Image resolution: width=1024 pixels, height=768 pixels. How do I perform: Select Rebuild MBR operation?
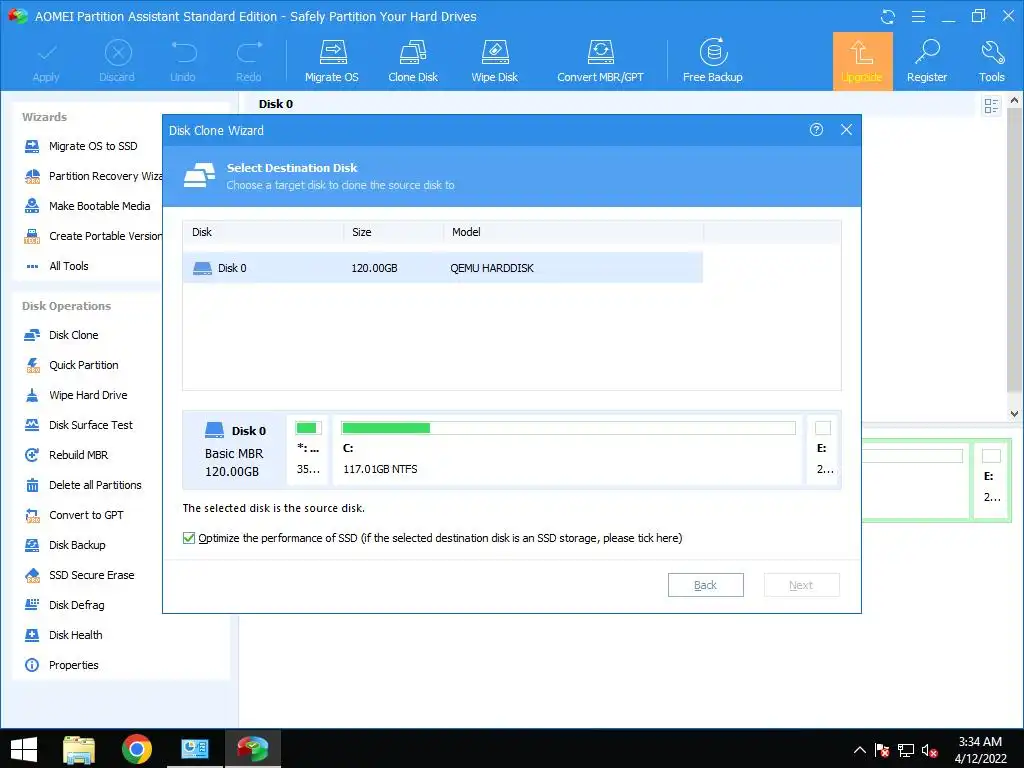(x=67, y=455)
